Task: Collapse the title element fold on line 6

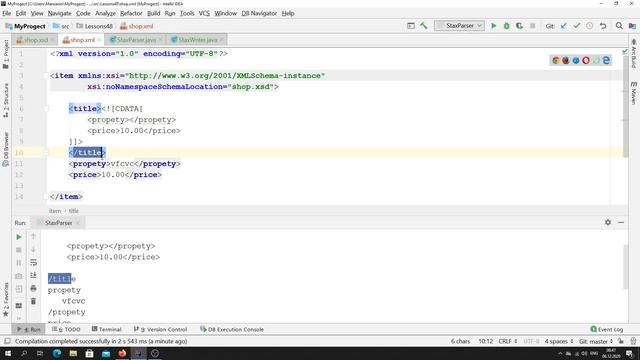Action: coord(46,109)
